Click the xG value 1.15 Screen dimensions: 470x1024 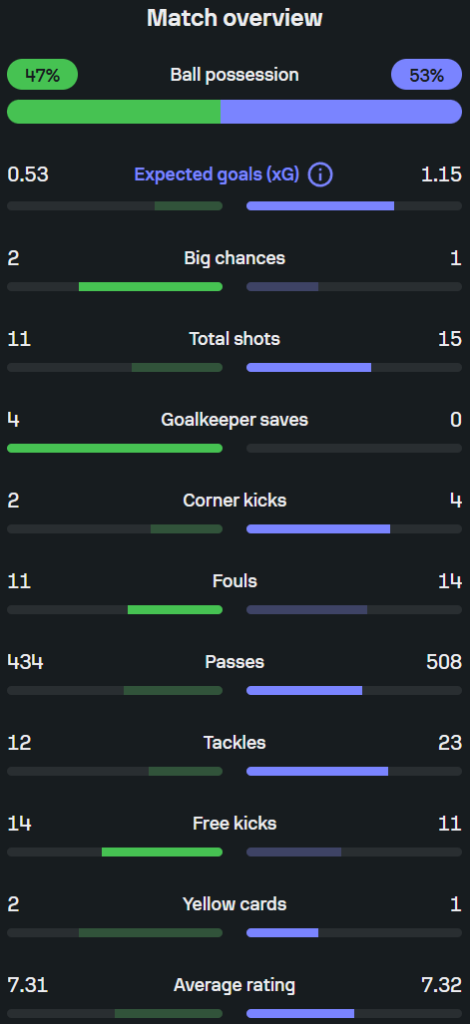[441, 175]
